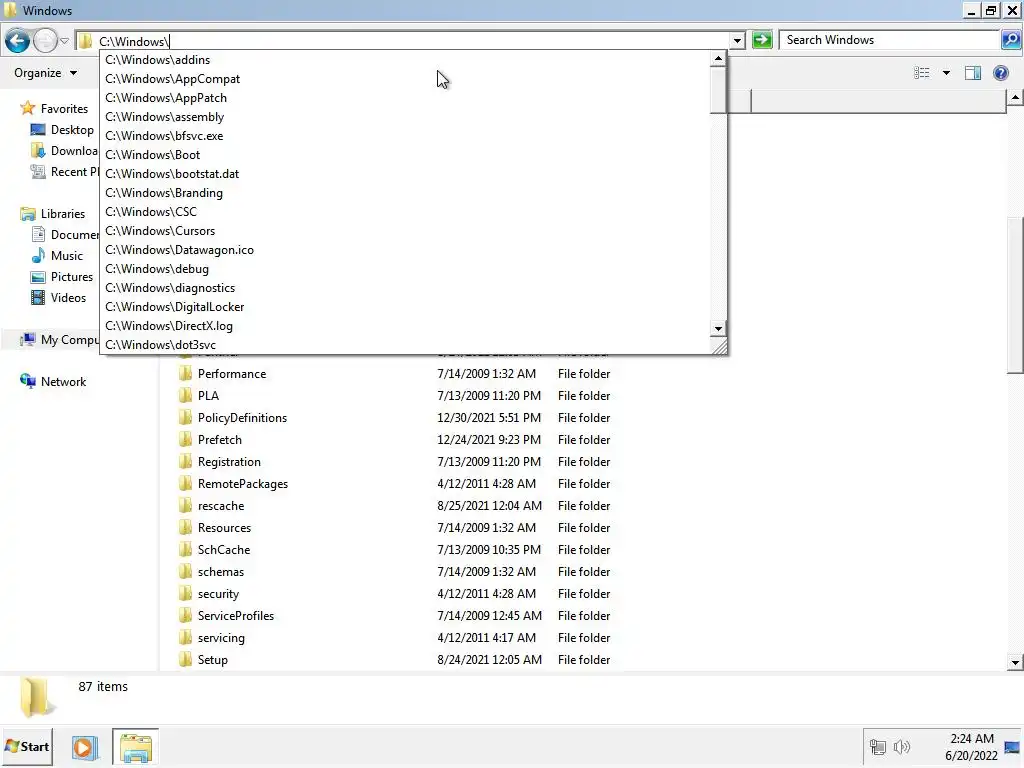Select C:\Windows\bfsvc.exe suggestion

point(405,135)
